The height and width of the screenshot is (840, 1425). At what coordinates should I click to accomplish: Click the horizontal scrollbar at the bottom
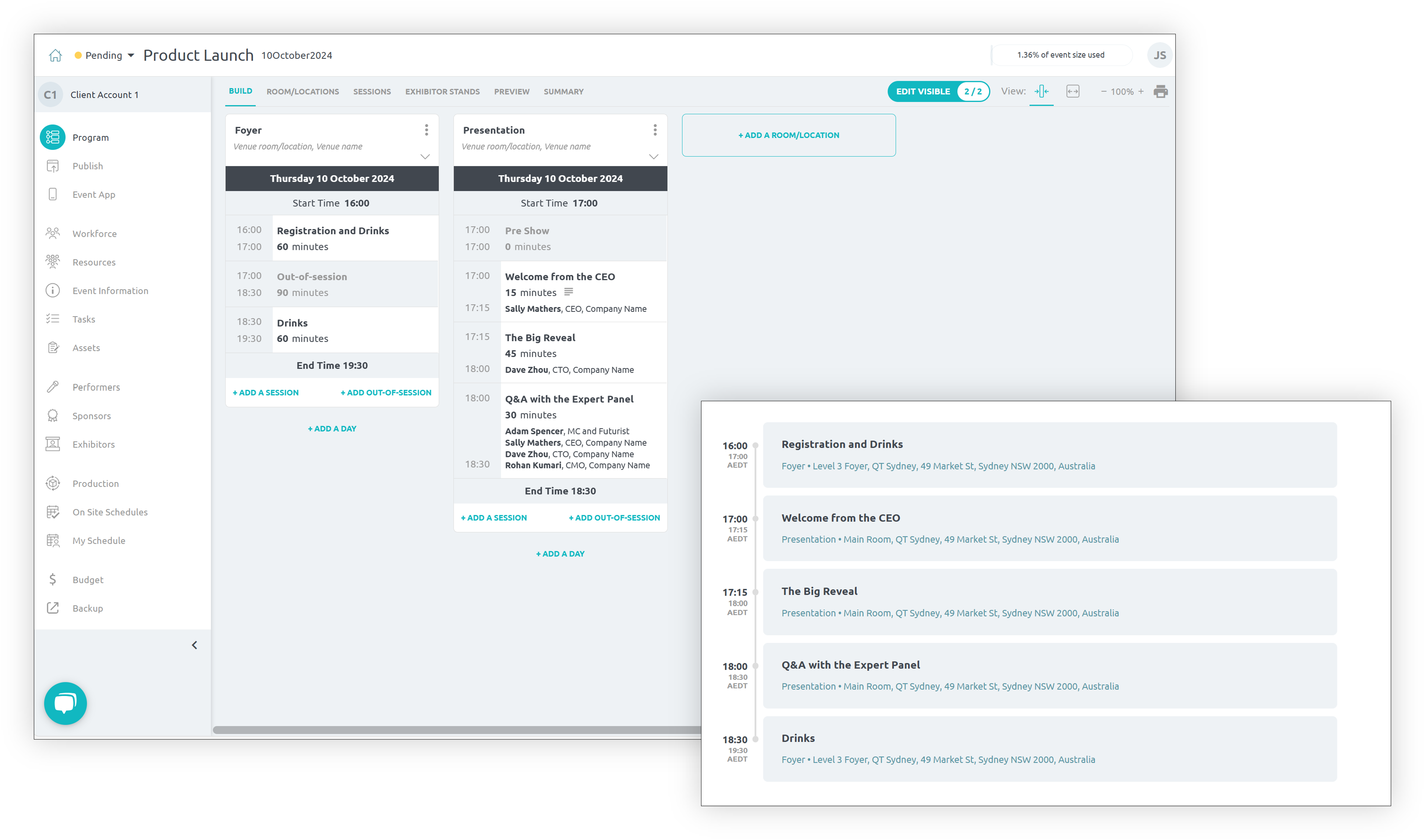(x=456, y=730)
